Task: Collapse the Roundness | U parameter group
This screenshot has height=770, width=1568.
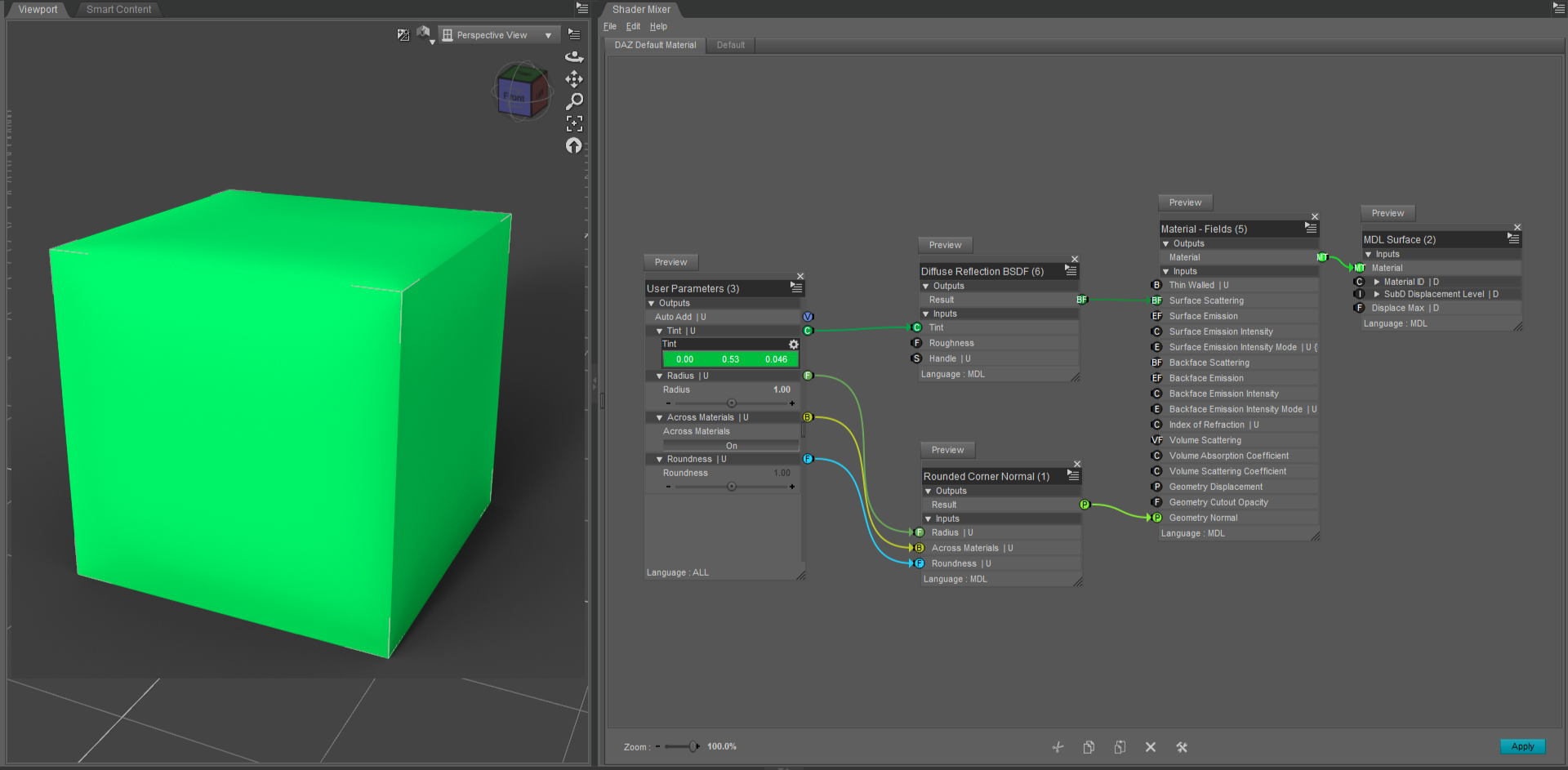Action: 659,459
